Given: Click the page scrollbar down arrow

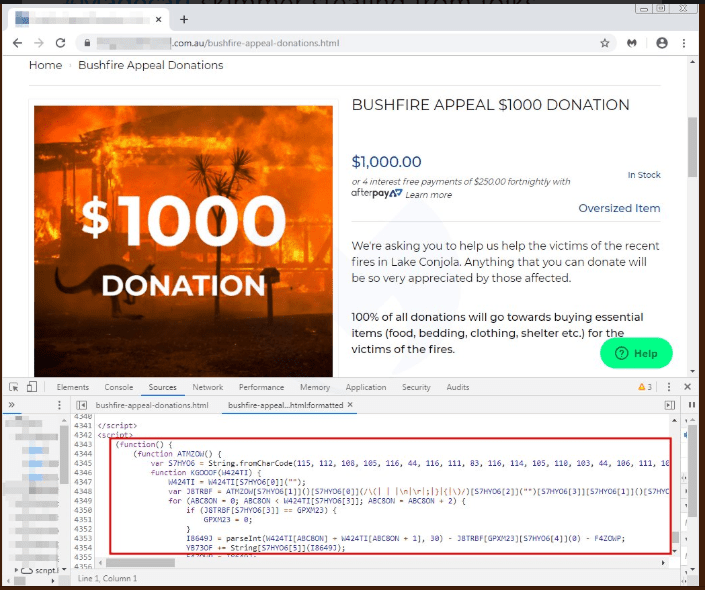Looking at the screenshot, I should point(692,371).
